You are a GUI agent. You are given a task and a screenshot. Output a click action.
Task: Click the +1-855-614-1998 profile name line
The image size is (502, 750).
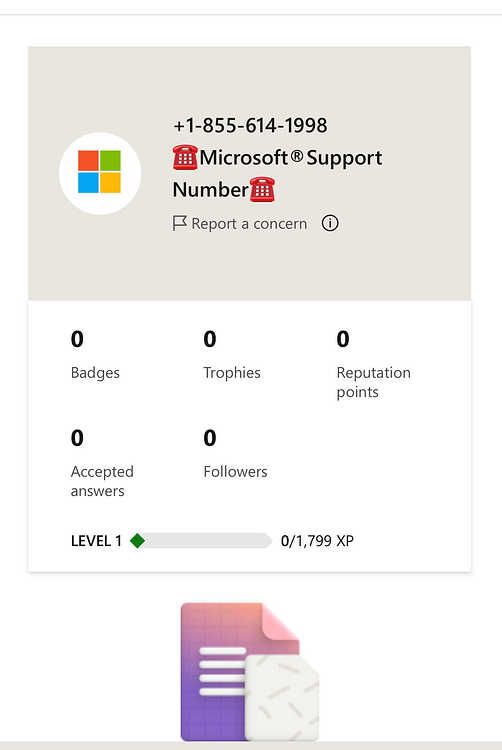click(x=250, y=125)
